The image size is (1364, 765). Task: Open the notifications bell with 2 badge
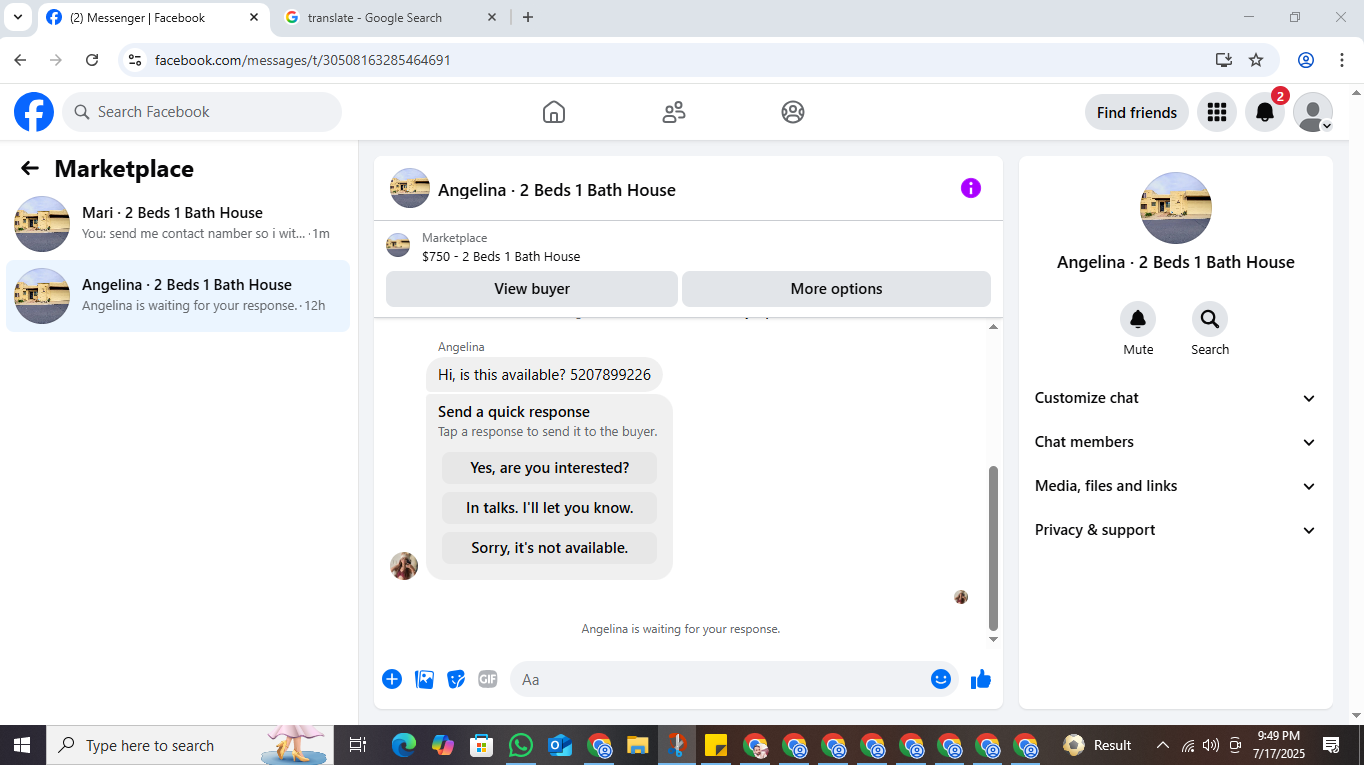pyautogui.click(x=1265, y=112)
